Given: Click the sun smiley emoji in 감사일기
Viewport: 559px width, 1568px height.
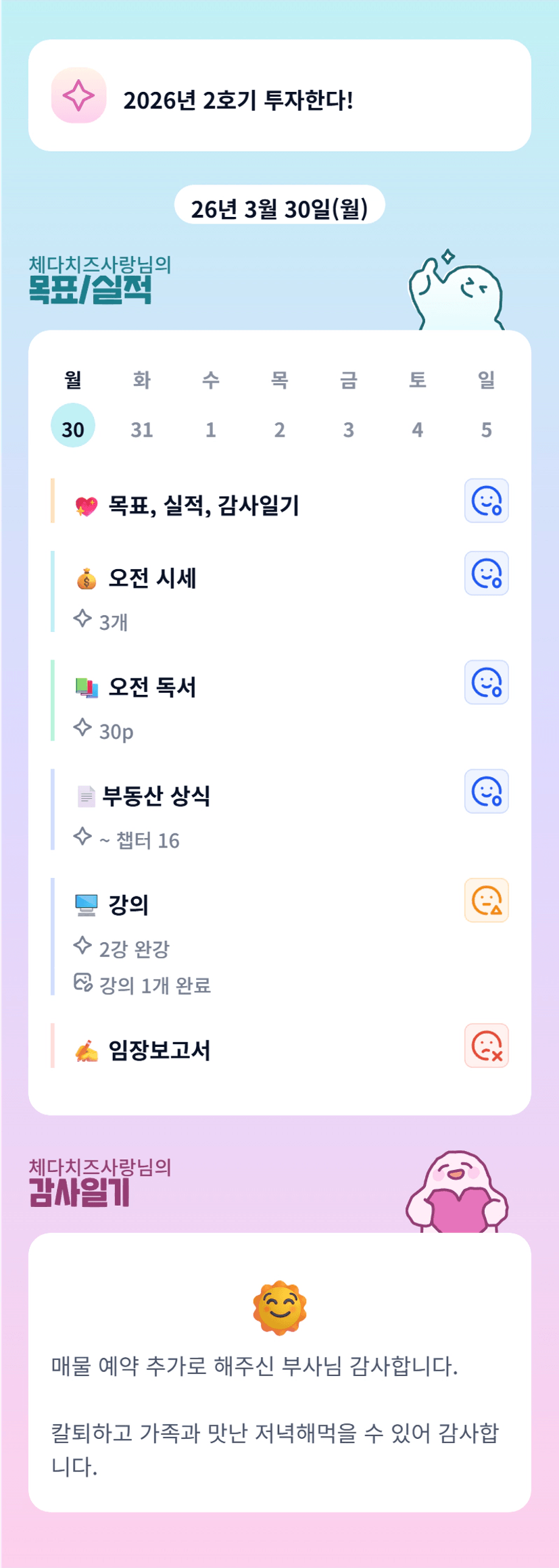Looking at the screenshot, I should pos(280,1307).
